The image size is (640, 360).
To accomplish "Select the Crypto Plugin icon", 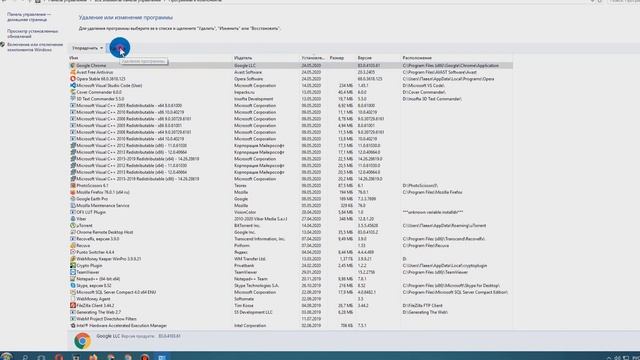I will (x=73, y=266).
